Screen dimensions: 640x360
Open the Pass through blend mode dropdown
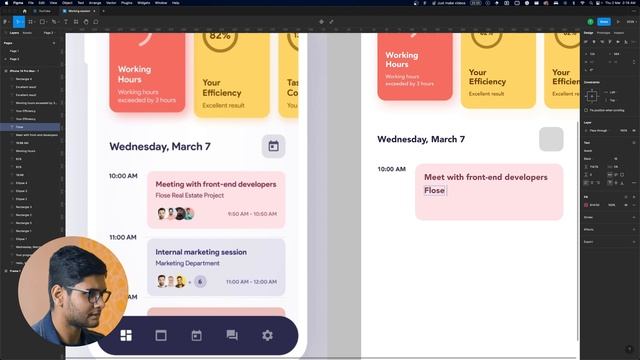[x=599, y=131]
